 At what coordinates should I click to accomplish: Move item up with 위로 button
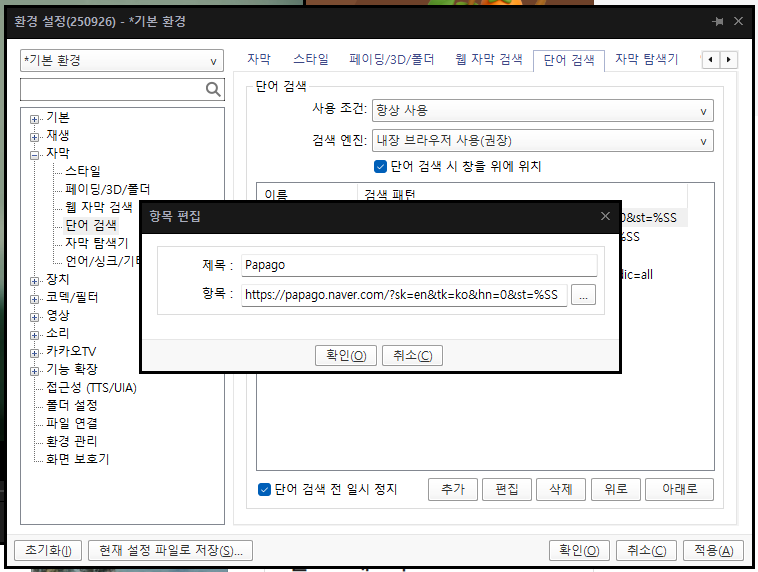tap(616, 489)
